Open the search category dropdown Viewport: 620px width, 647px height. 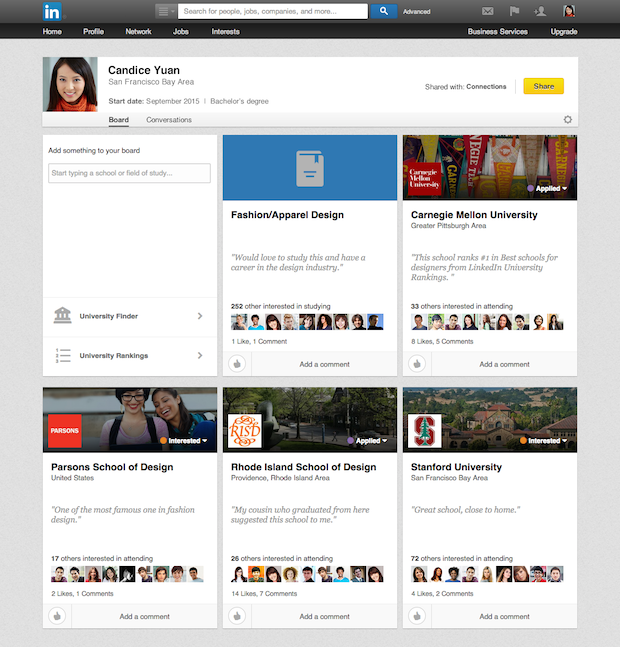coord(166,11)
